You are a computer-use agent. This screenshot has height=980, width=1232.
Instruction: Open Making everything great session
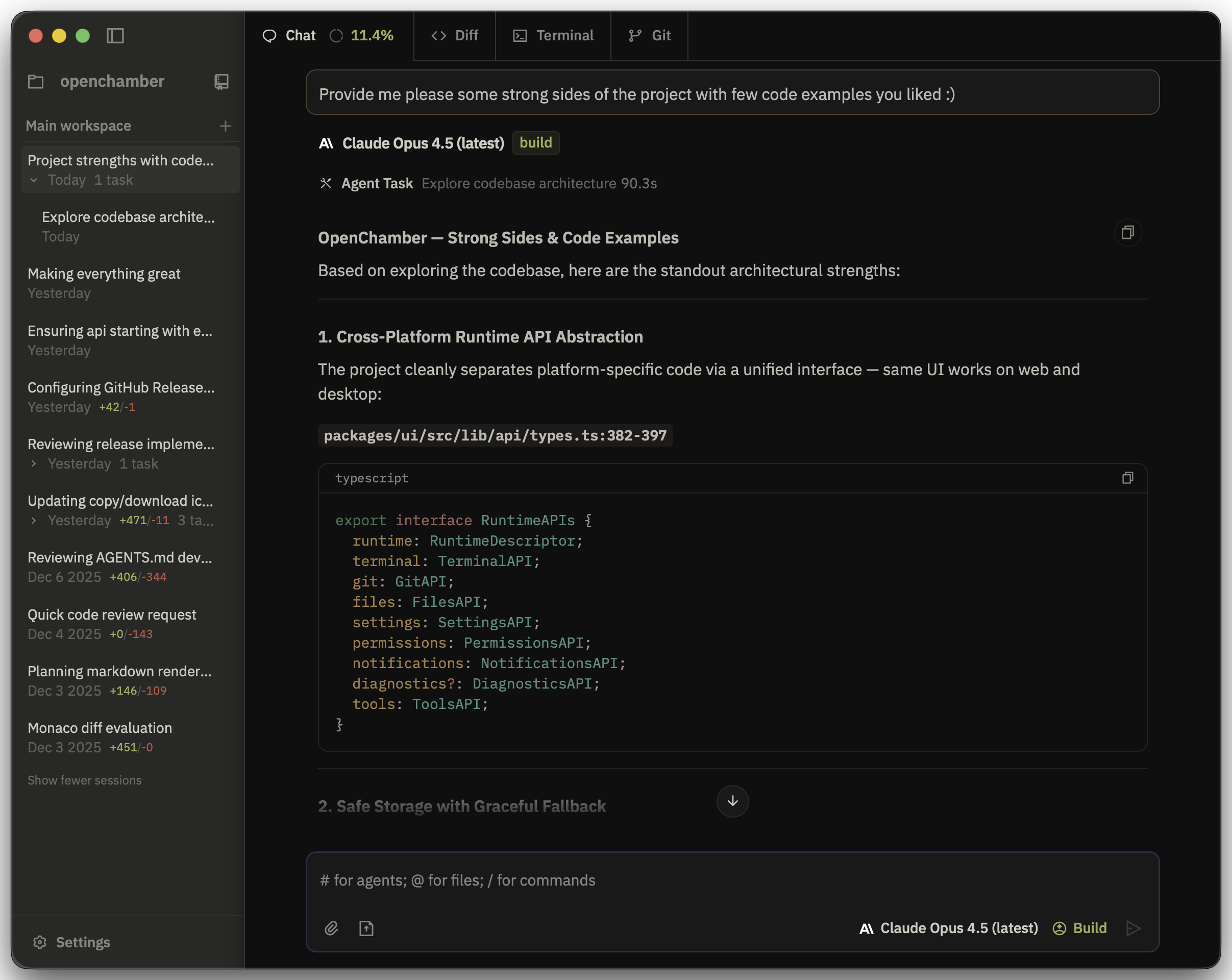[x=130, y=283]
